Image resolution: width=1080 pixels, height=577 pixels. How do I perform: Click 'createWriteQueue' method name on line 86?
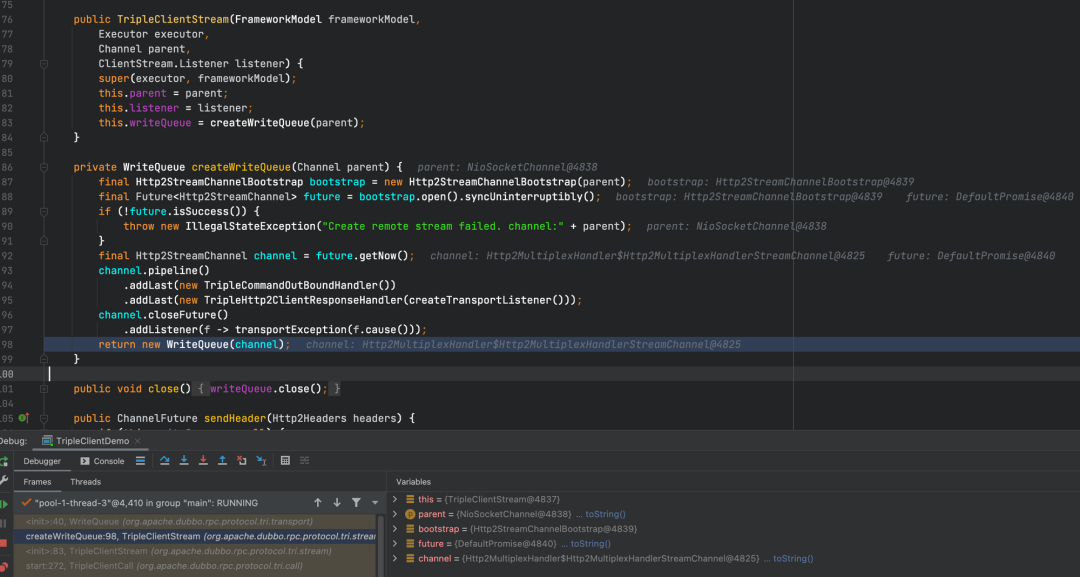pyautogui.click(x=241, y=167)
